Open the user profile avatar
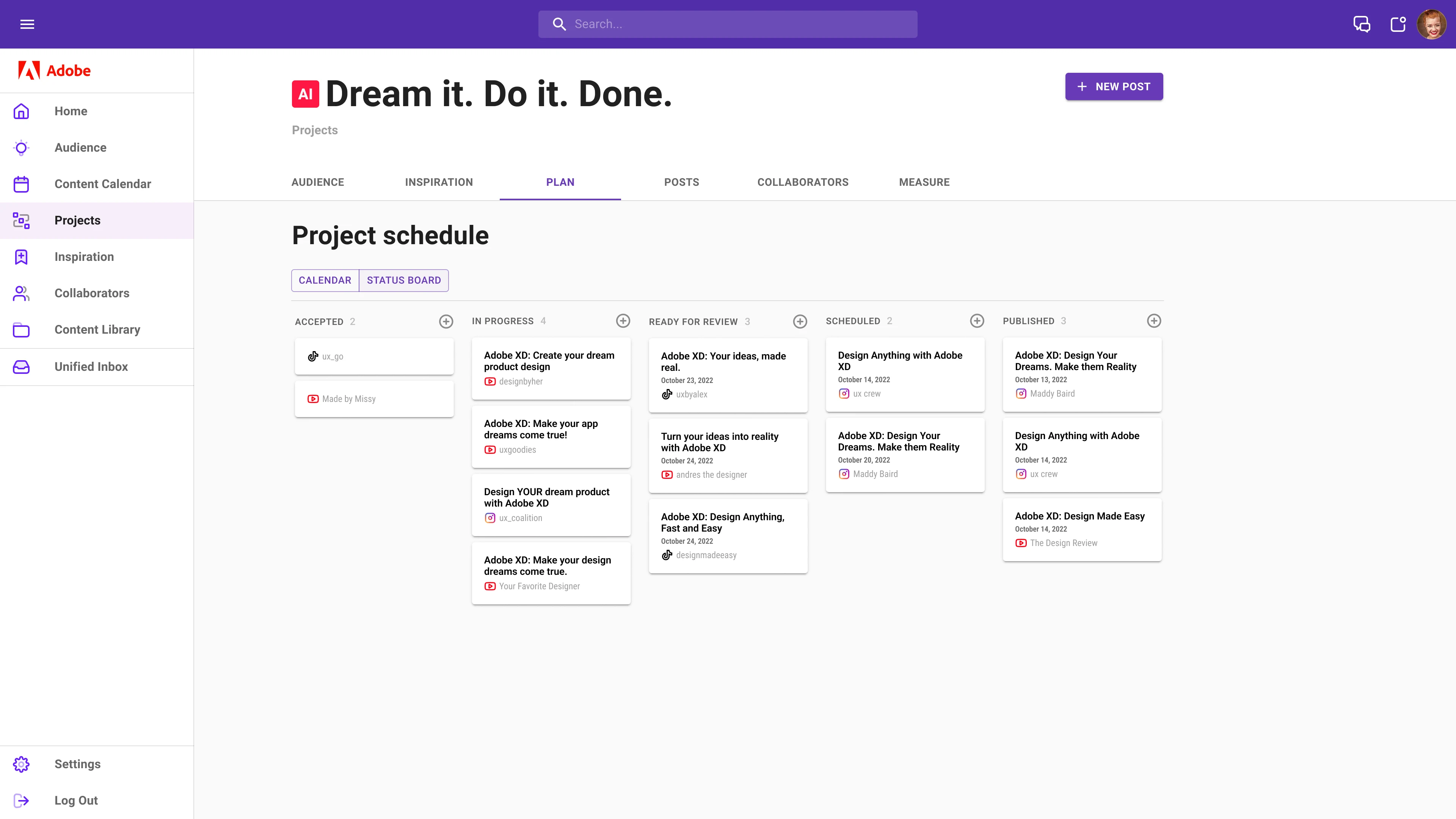Image resolution: width=1456 pixels, height=819 pixels. pyautogui.click(x=1432, y=24)
